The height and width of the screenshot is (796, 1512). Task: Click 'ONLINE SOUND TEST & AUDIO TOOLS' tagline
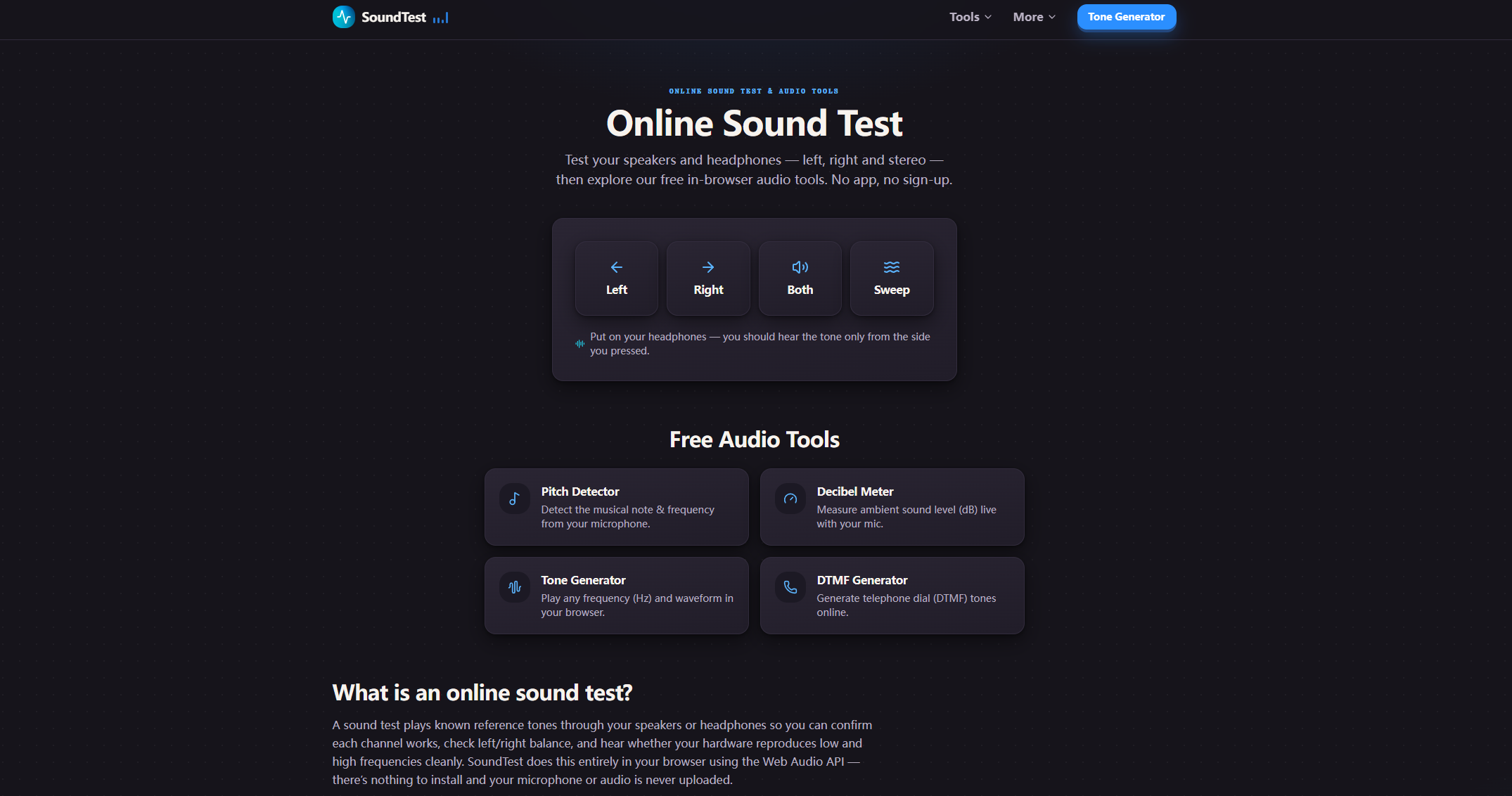click(754, 91)
